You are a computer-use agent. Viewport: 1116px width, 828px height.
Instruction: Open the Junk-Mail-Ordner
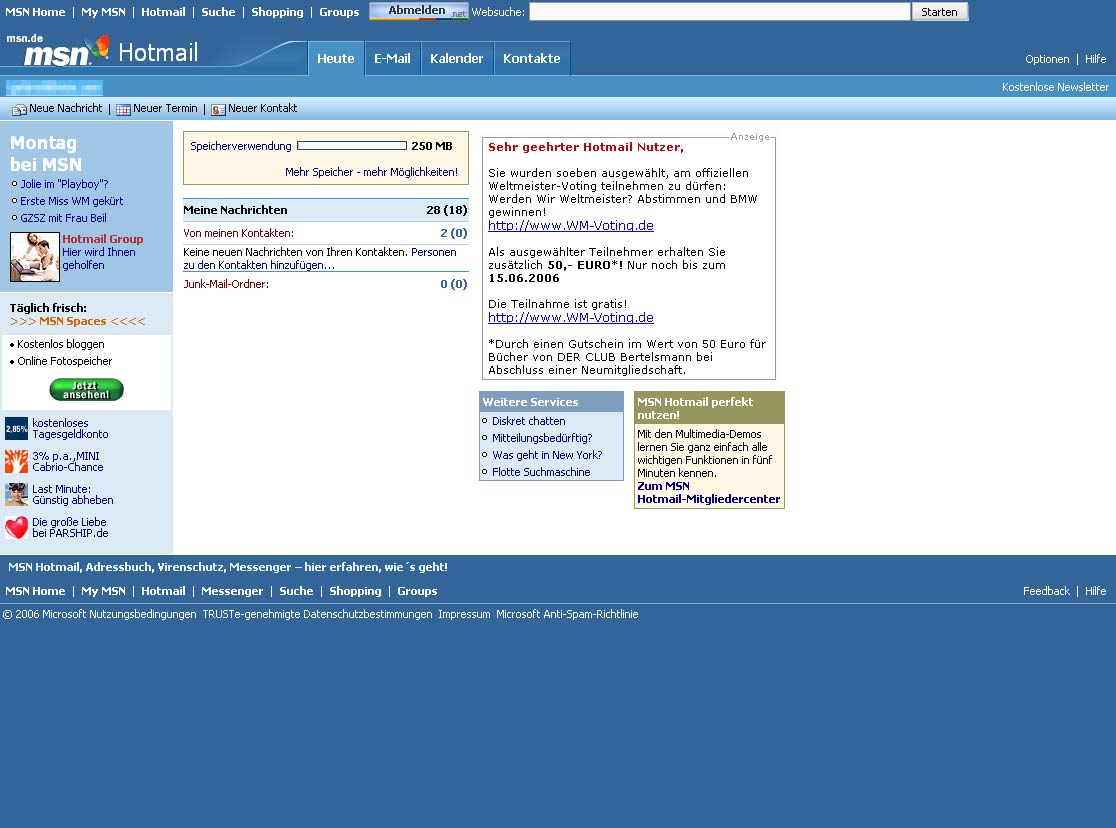coord(226,284)
